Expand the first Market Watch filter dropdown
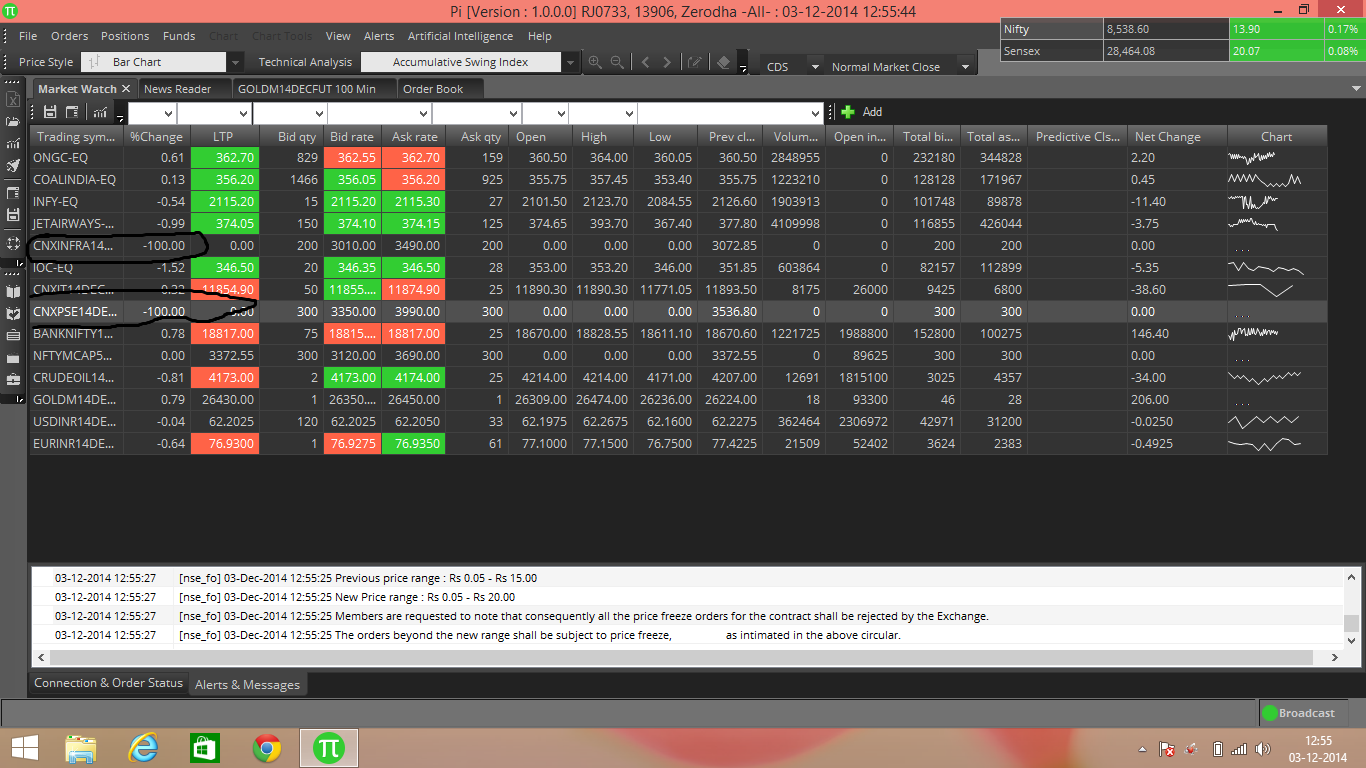This screenshot has width=1366, height=768. coord(168,113)
